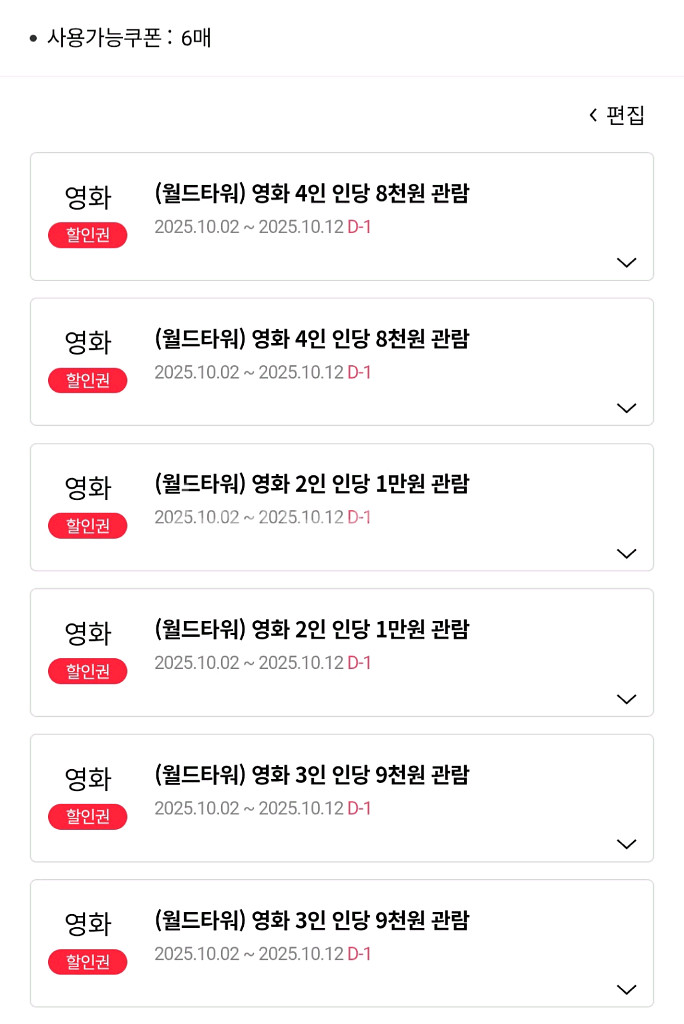The image size is (684, 1024).
Task: Expand the second 4인 8천원 coupon chevron
Action: [627, 408]
